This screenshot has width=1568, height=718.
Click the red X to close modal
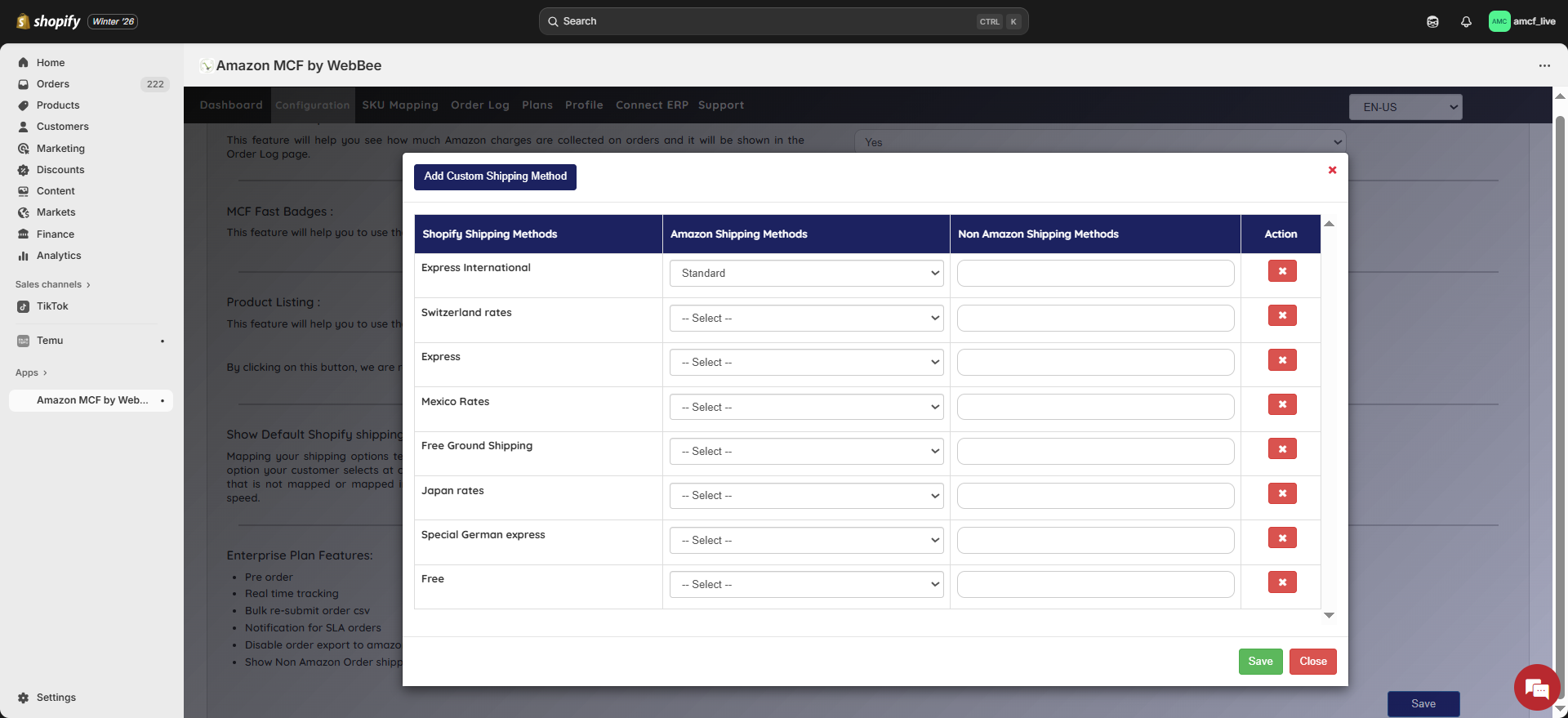1332,170
